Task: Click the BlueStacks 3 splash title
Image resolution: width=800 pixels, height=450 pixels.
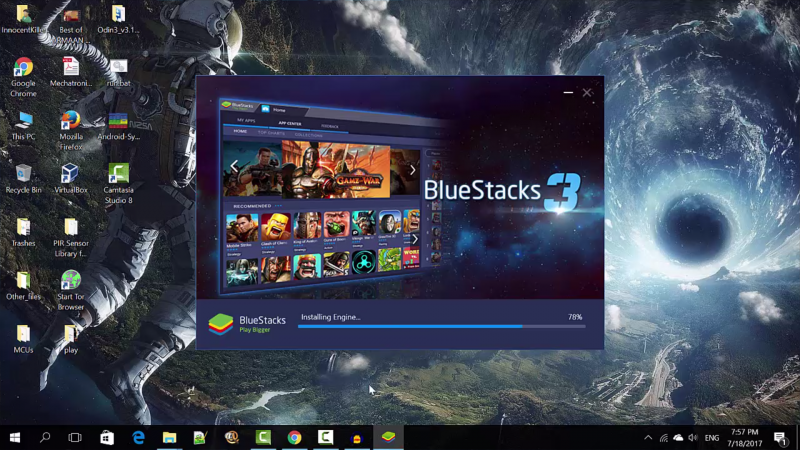Action: coord(502,191)
